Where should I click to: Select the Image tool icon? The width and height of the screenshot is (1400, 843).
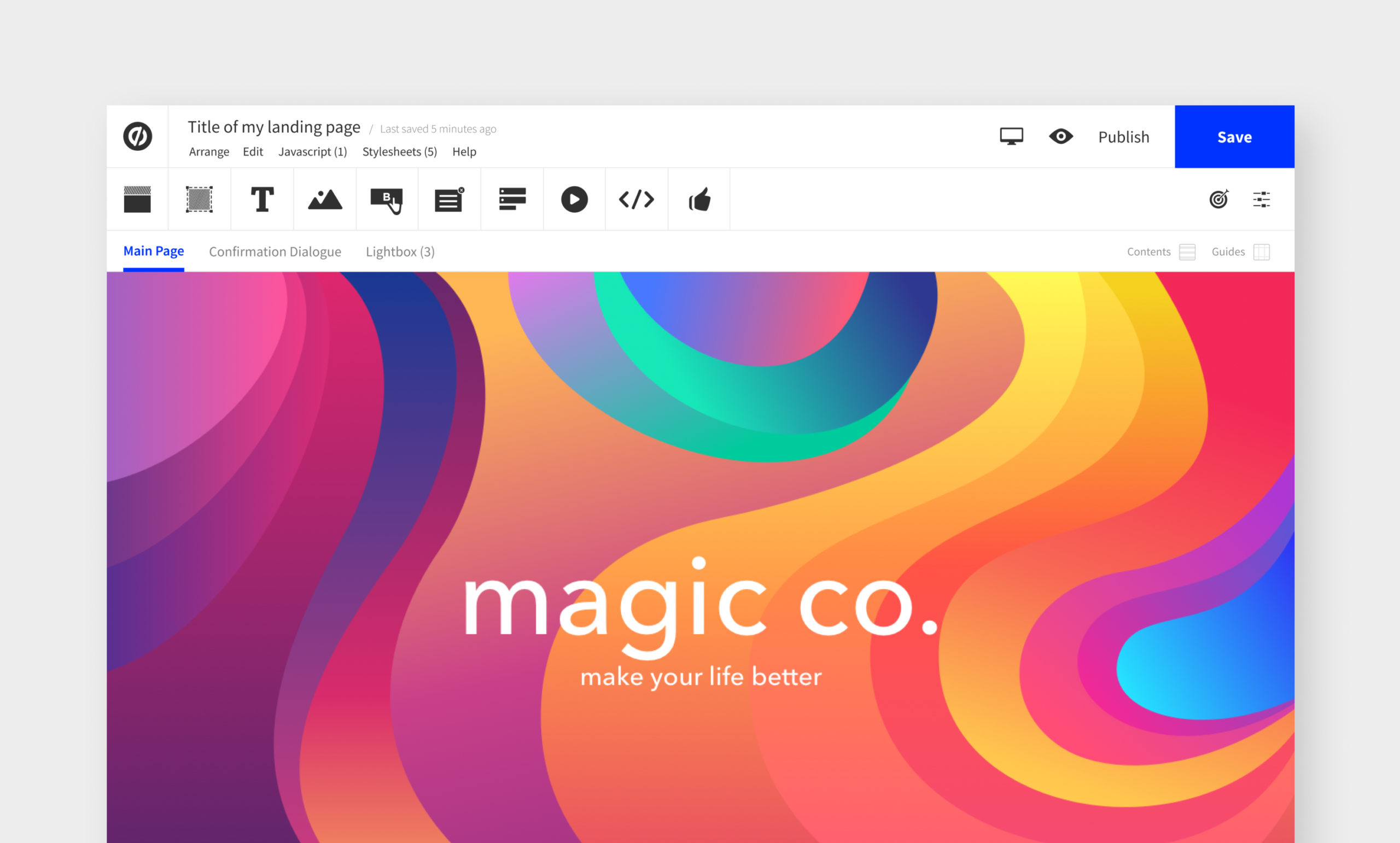pos(325,200)
